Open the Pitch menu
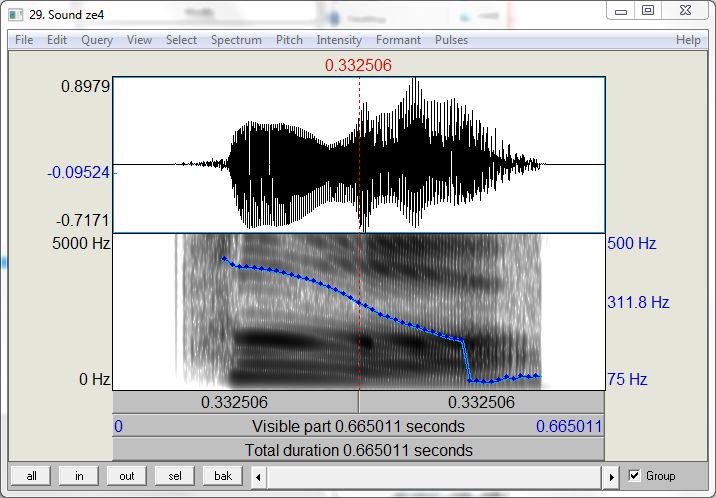Screen dimensions: 716x498 pos(289,40)
